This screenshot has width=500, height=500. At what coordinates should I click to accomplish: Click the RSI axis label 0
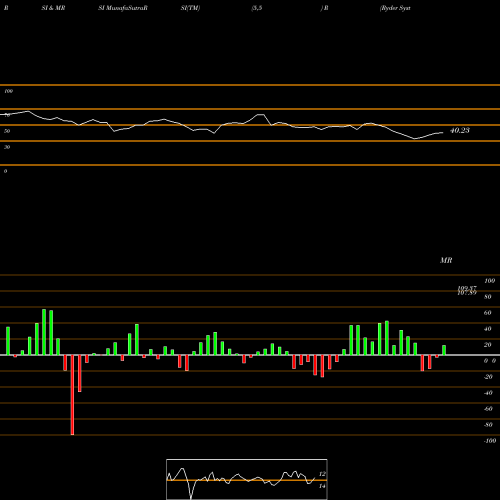[5, 171]
